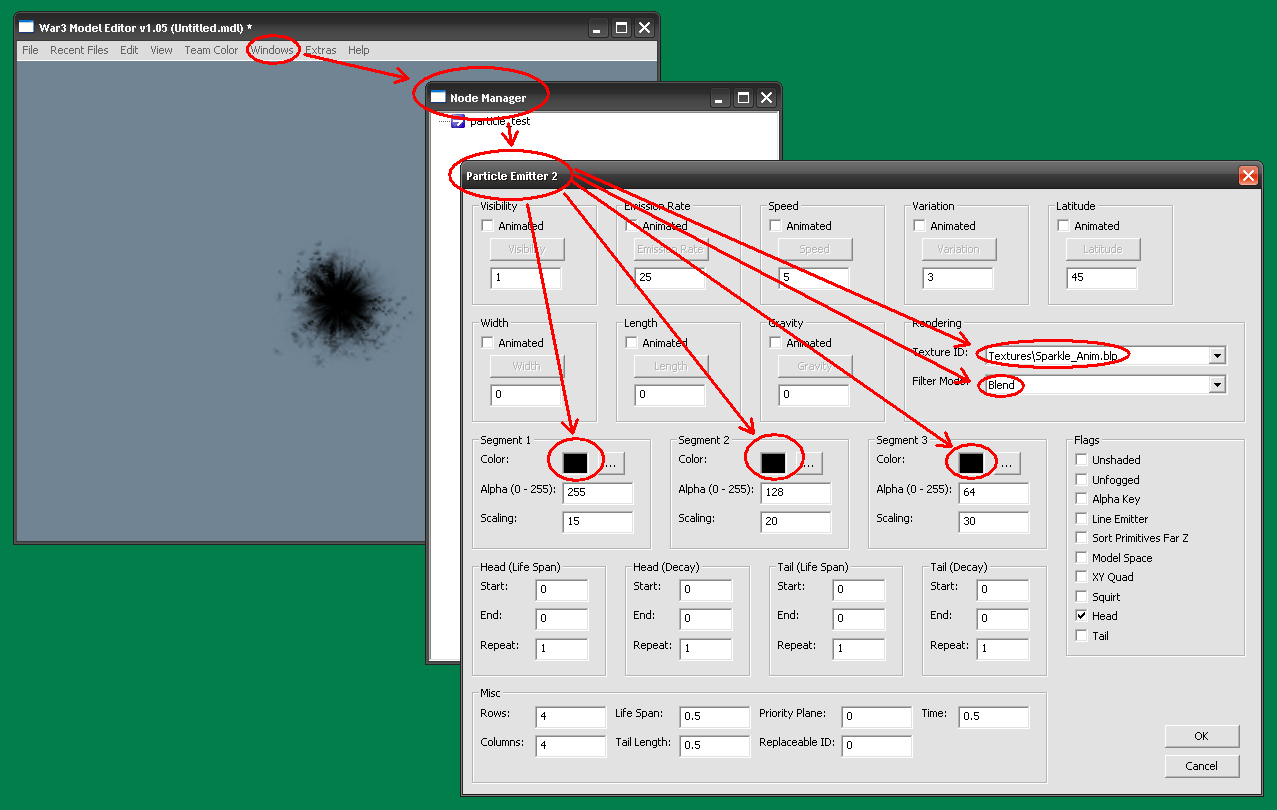Click the Columns field in Misc
The height and width of the screenshot is (810, 1277).
point(571,746)
